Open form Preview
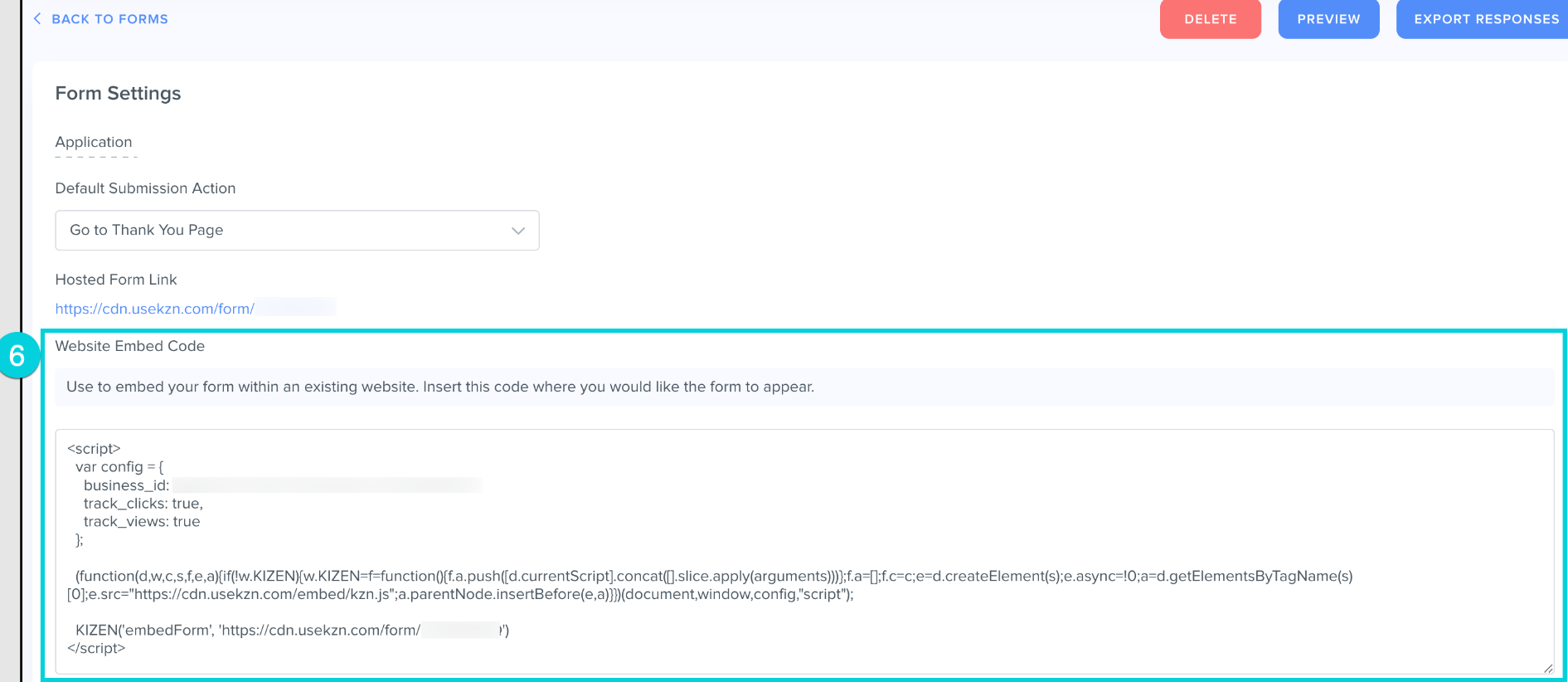Image resolution: width=1568 pixels, height=682 pixels. click(x=1328, y=19)
